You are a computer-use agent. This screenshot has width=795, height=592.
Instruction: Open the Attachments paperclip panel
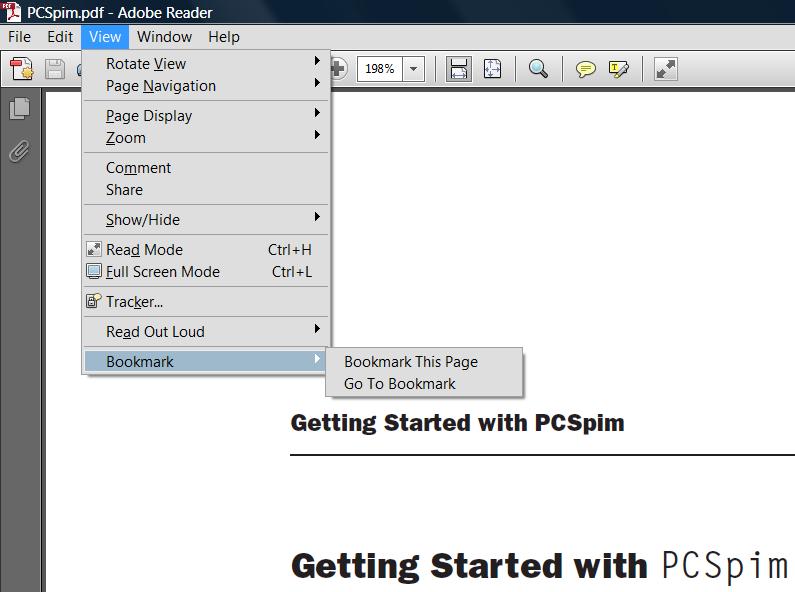pos(19,151)
